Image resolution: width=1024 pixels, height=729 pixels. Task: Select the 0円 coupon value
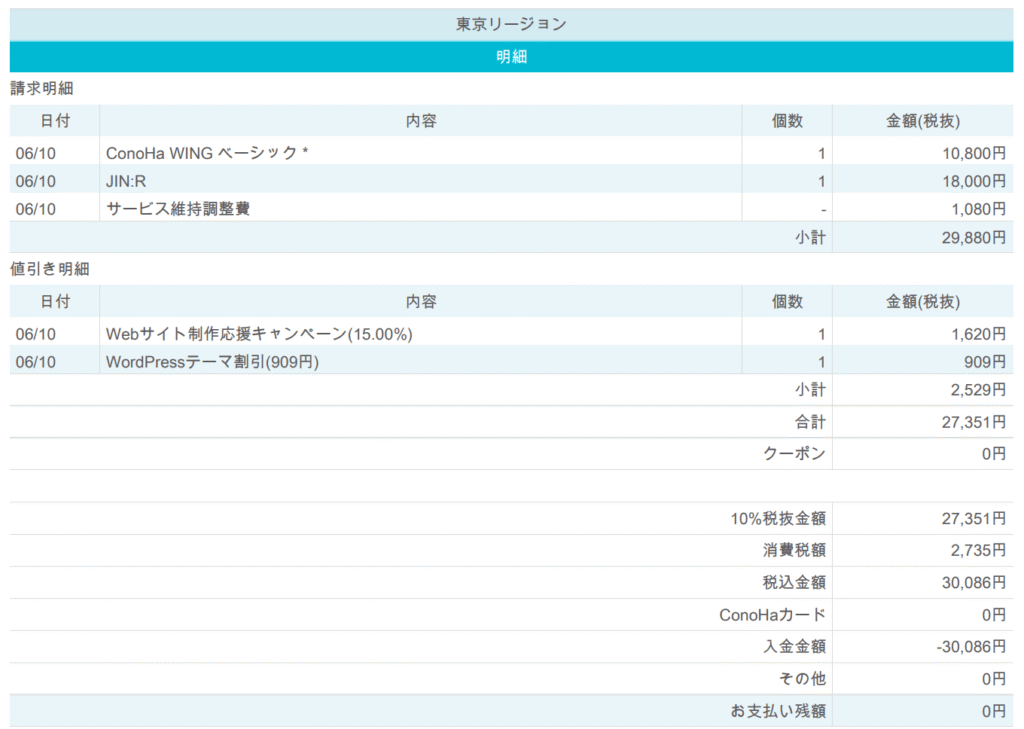994,453
